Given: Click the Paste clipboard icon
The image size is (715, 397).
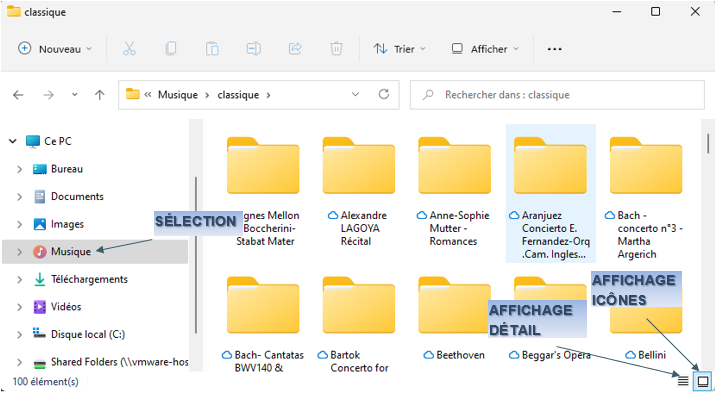Looking at the screenshot, I should pos(212,48).
